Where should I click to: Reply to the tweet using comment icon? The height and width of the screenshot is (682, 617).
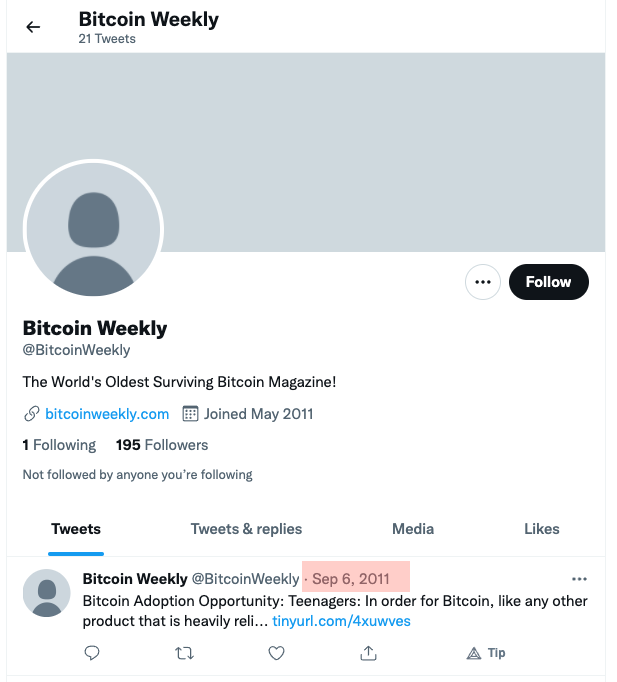92,653
